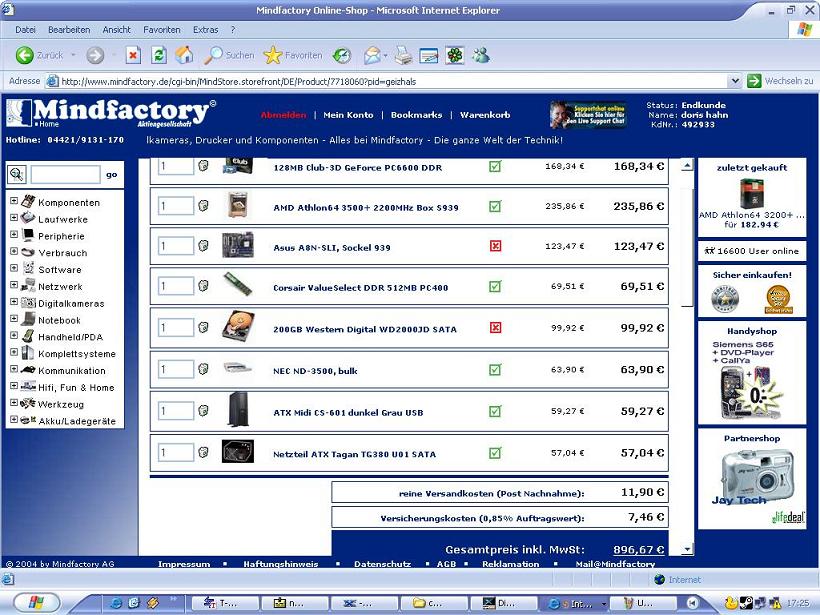Click the Windows Start button
This screenshot has width=820, height=615.
(x=35, y=603)
